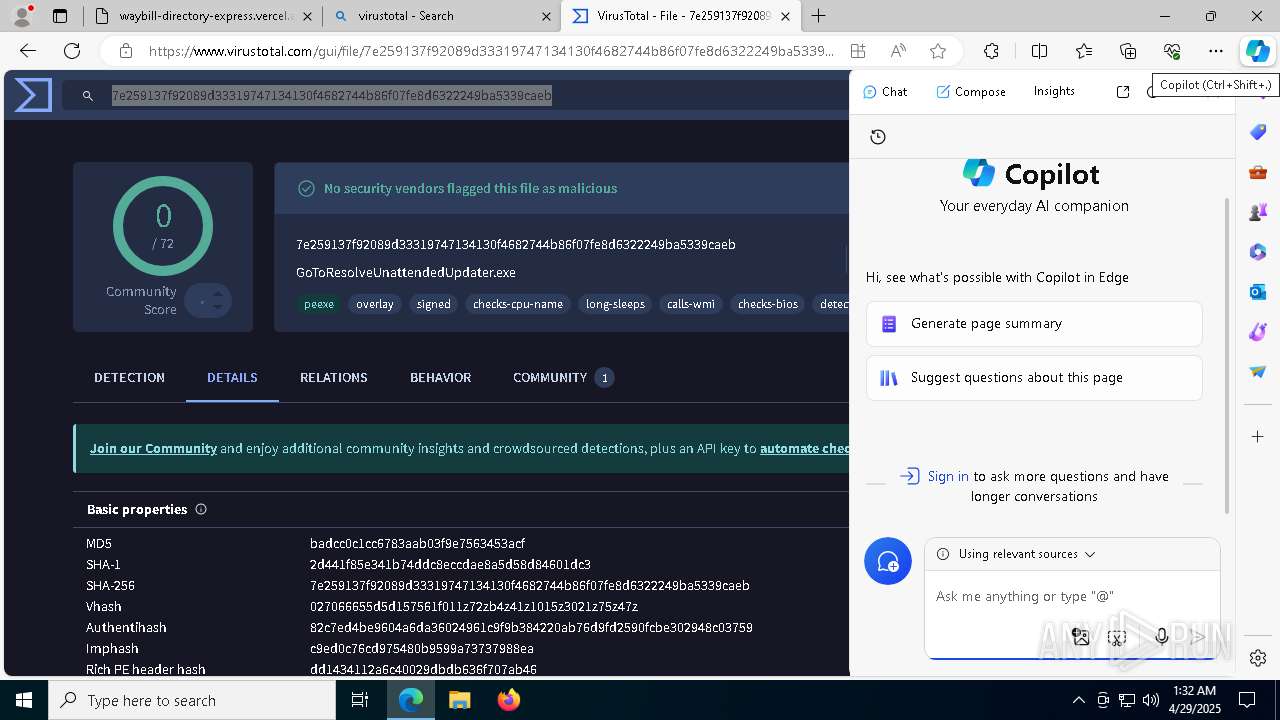Go back with the browser back arrow
Screen dimensions: 1280x720
click(28, 51)
